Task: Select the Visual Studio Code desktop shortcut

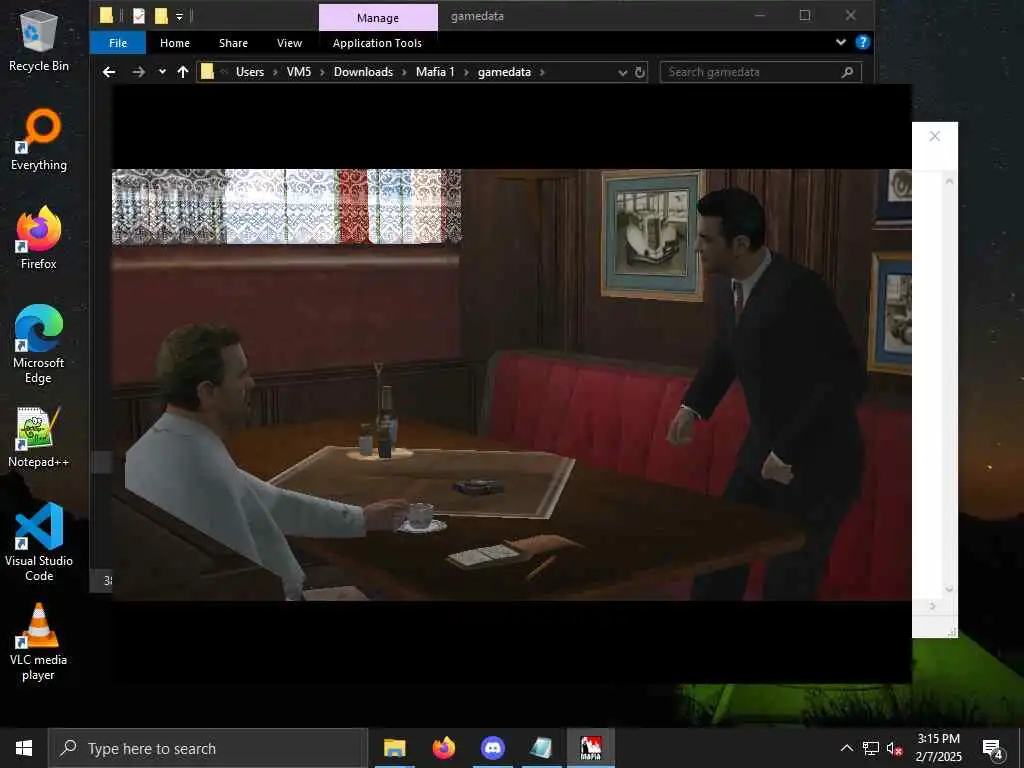Action: (39, 542)
